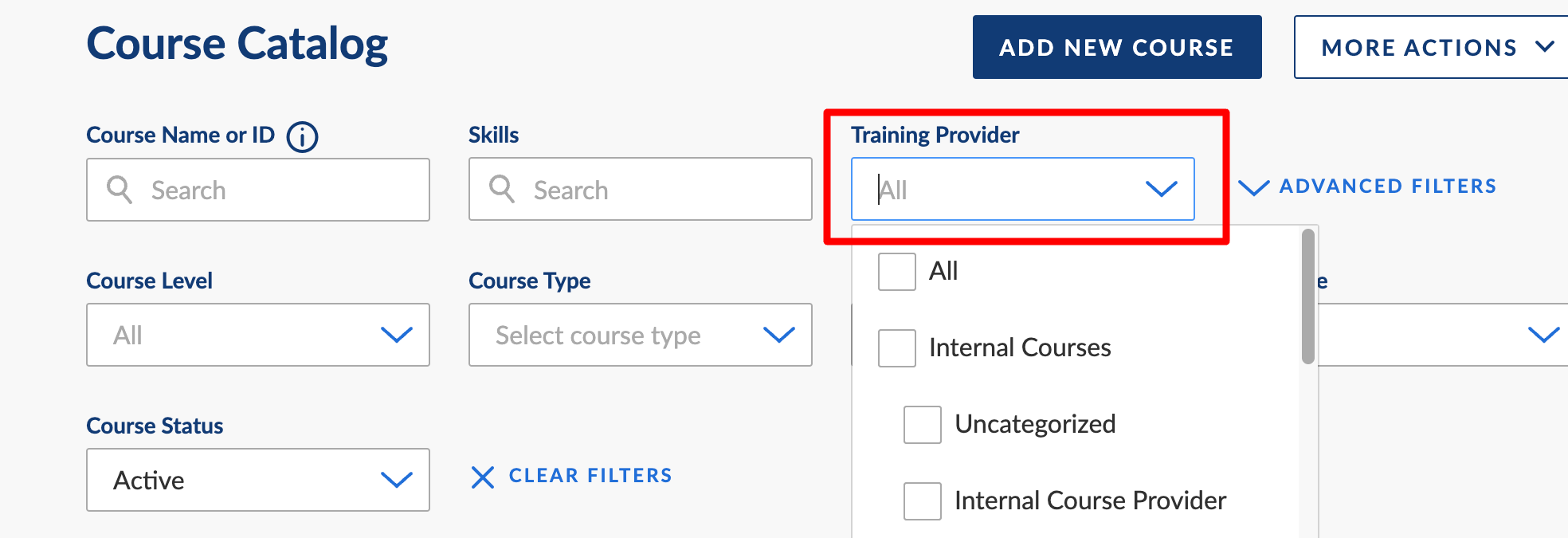The width and height of the screenshot is (1568, 538).
Task: Click the magnifier icon in Course Name search
Action: [120, 190]
